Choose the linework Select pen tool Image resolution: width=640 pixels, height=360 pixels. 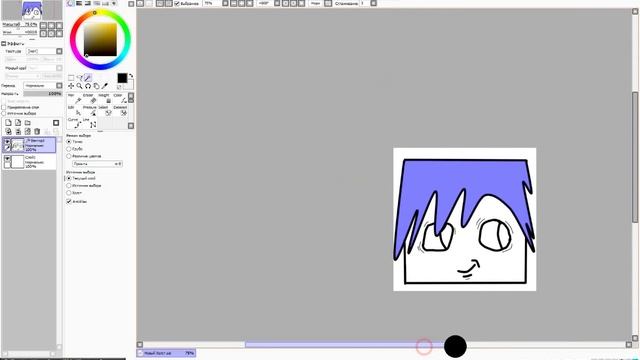105,111
